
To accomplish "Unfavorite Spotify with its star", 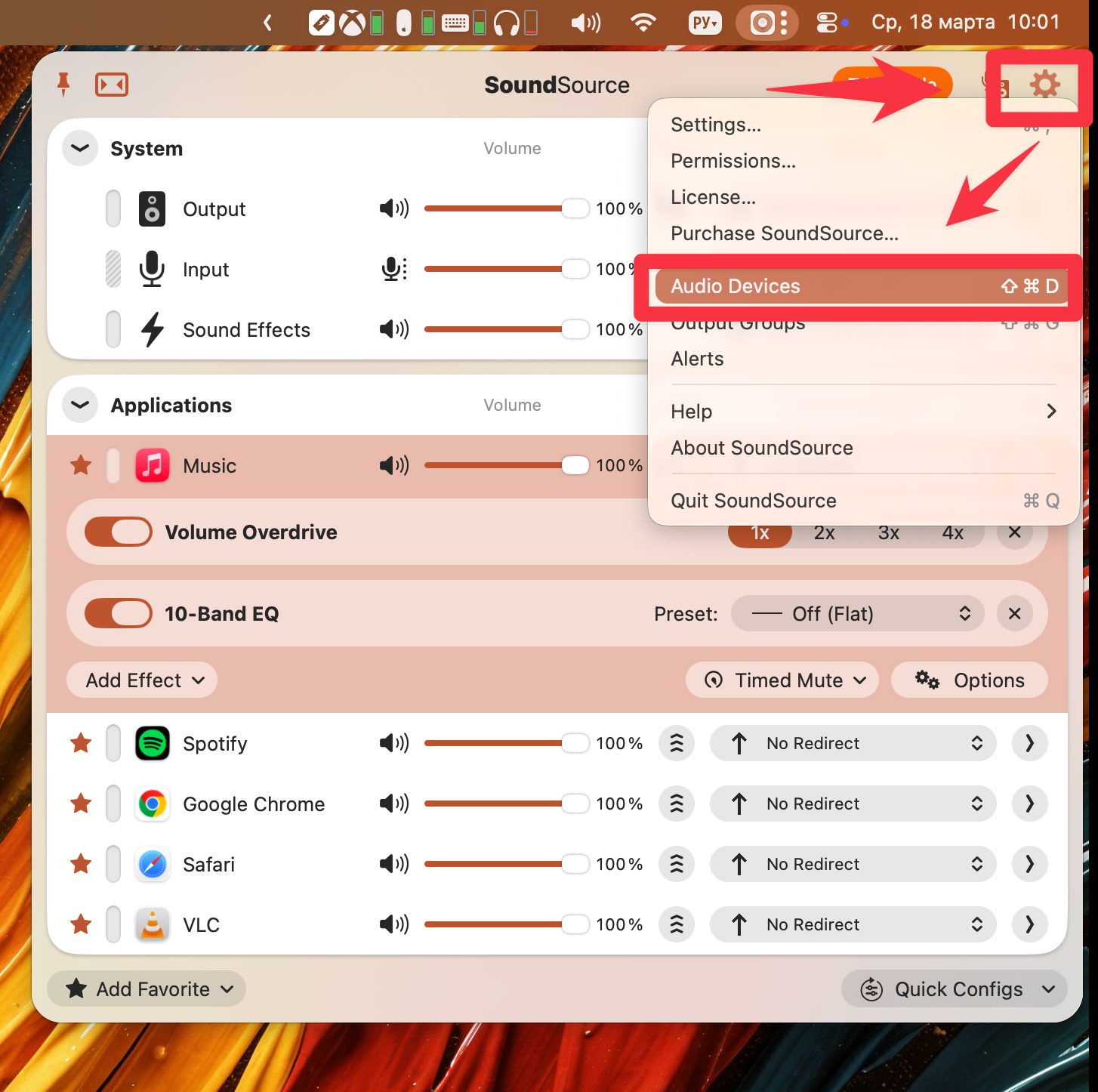I will [81, 743].
